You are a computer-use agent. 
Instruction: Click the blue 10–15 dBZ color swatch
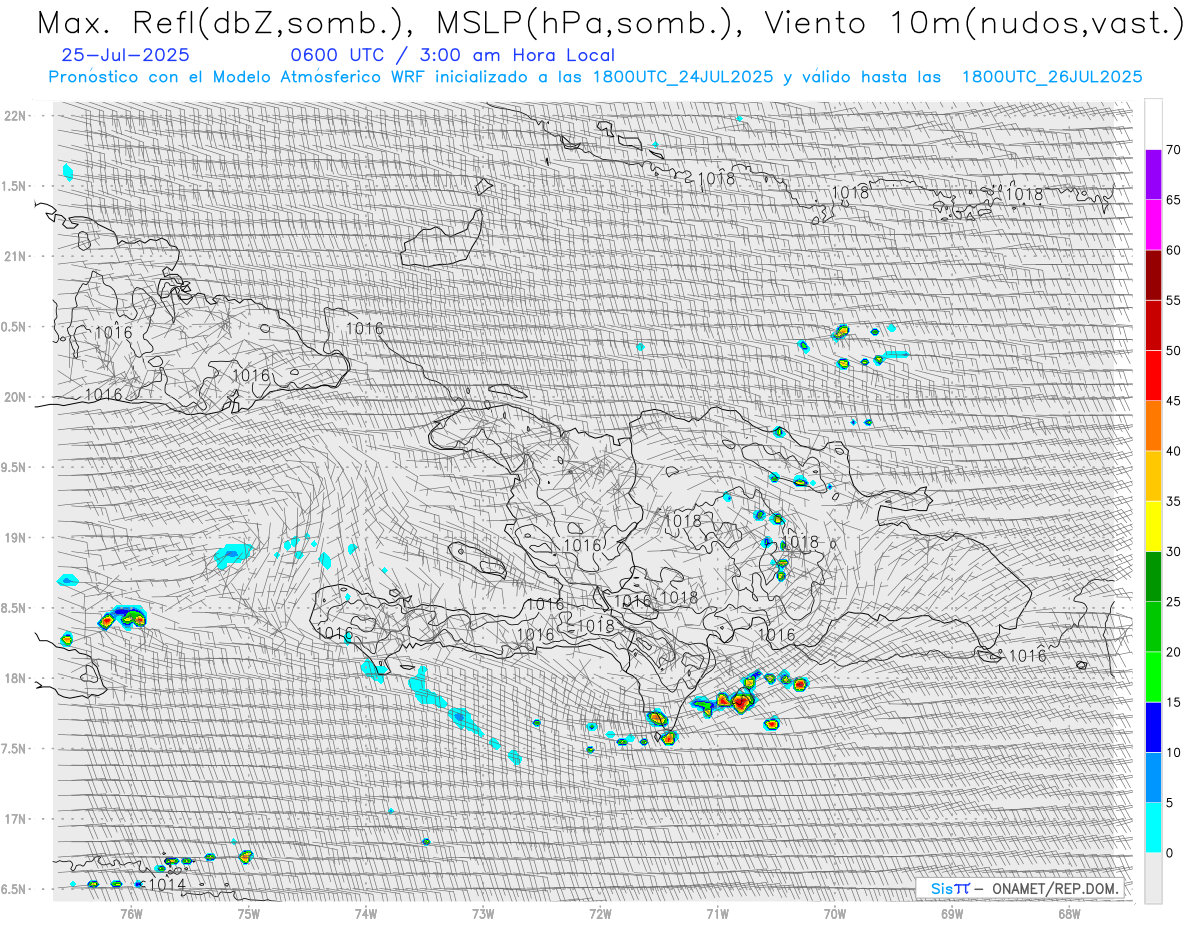click(x=1153, y=727)
